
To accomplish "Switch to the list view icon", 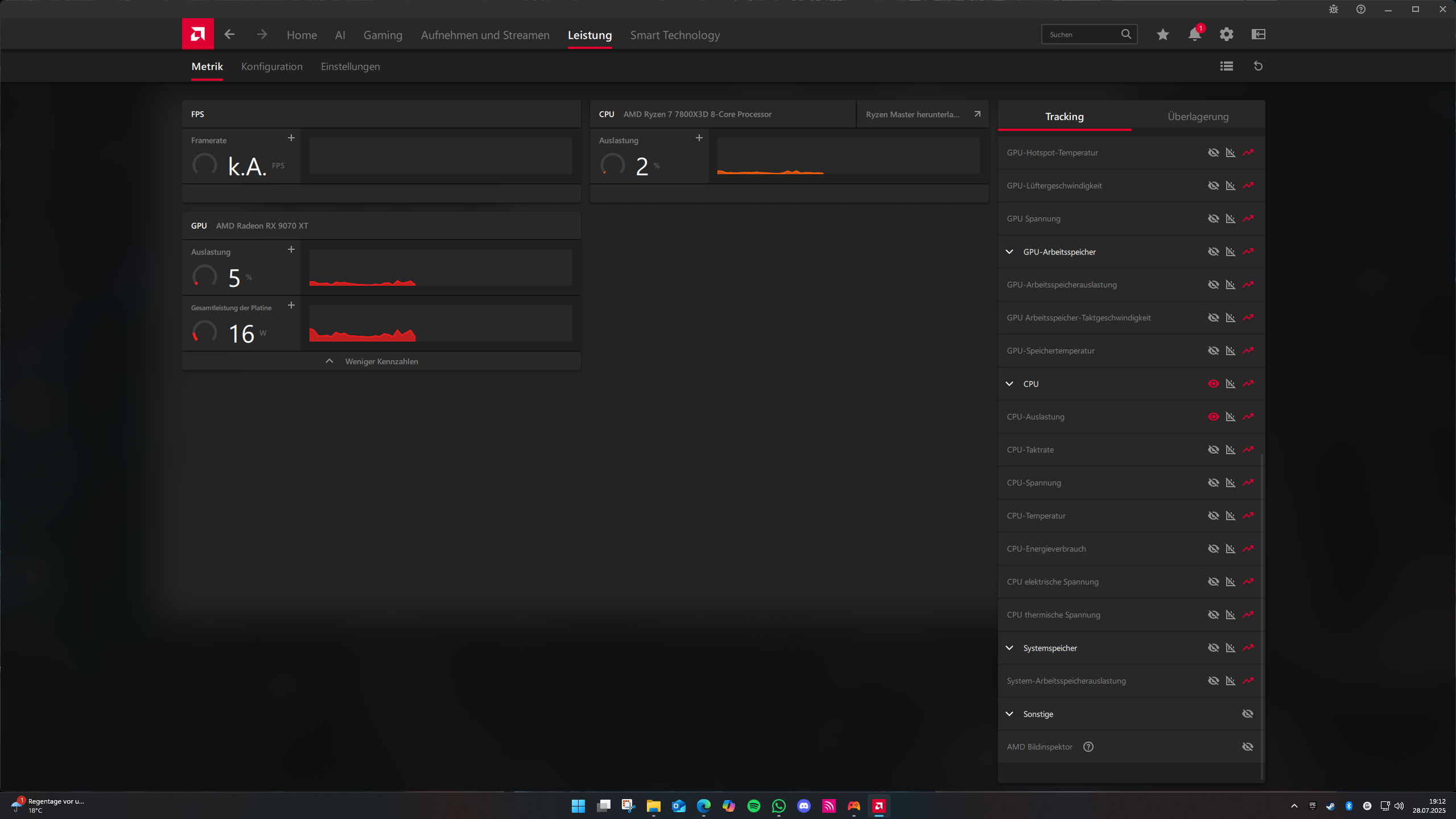I will (x=1226, y=66).
